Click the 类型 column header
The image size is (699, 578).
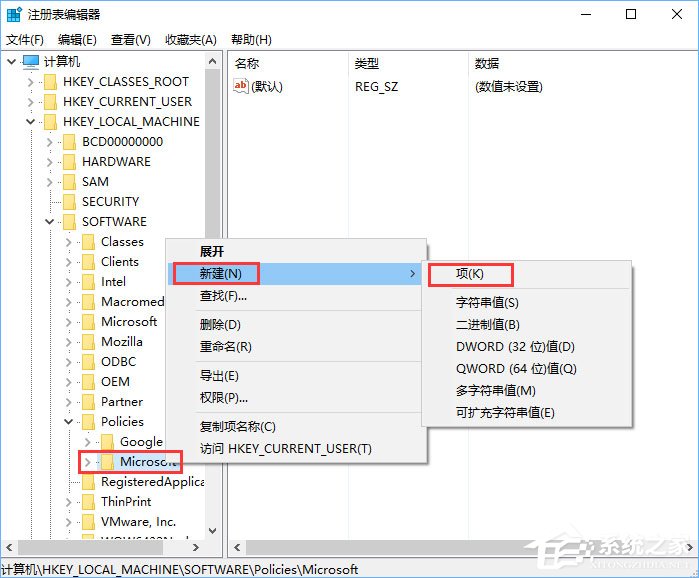click(x=409, y=63)
